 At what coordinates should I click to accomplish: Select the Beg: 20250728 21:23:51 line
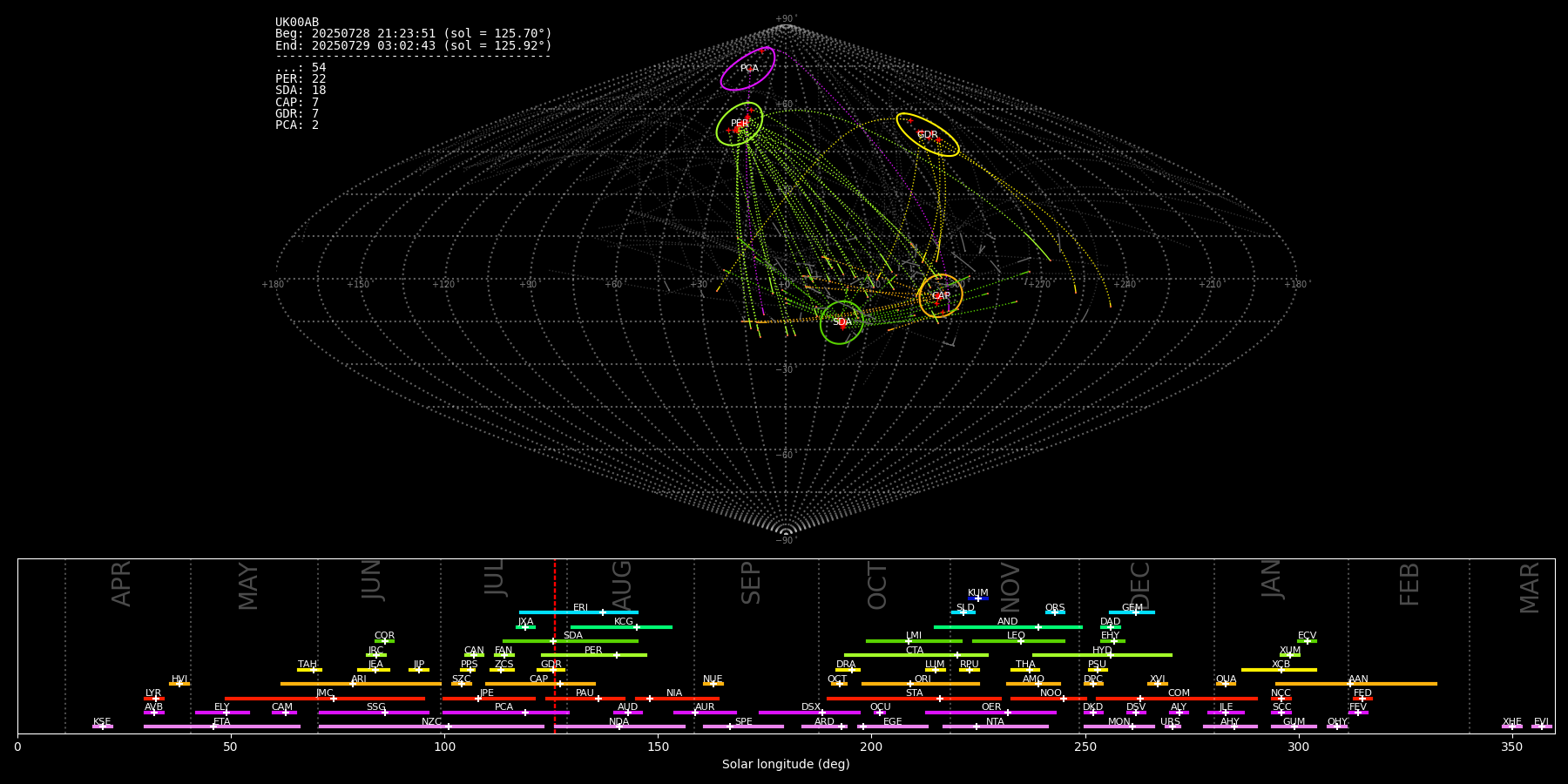click(x=414, y=34)
